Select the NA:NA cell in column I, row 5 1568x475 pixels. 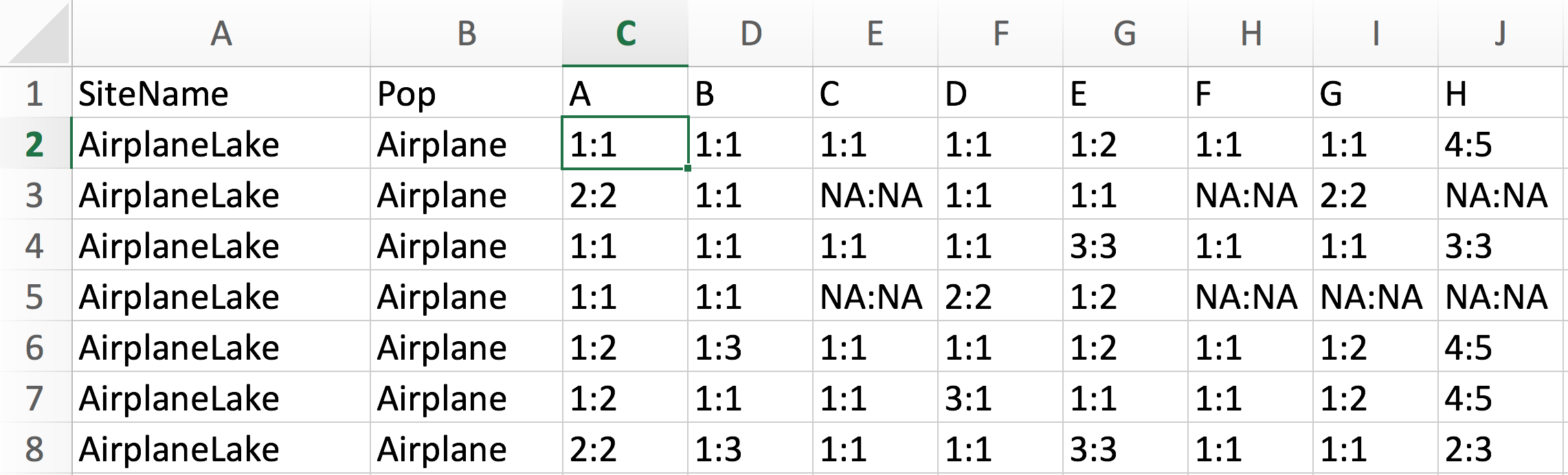pyautogui.click(x=1374, y=297)
